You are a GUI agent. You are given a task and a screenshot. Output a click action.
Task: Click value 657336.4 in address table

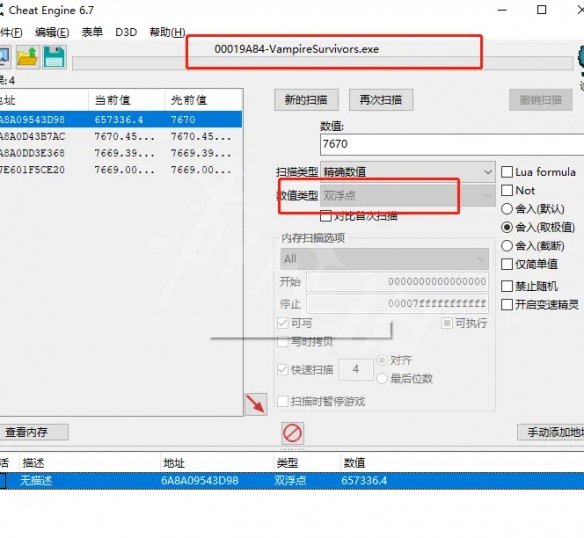pyautogui.click(x=364, y=481)
